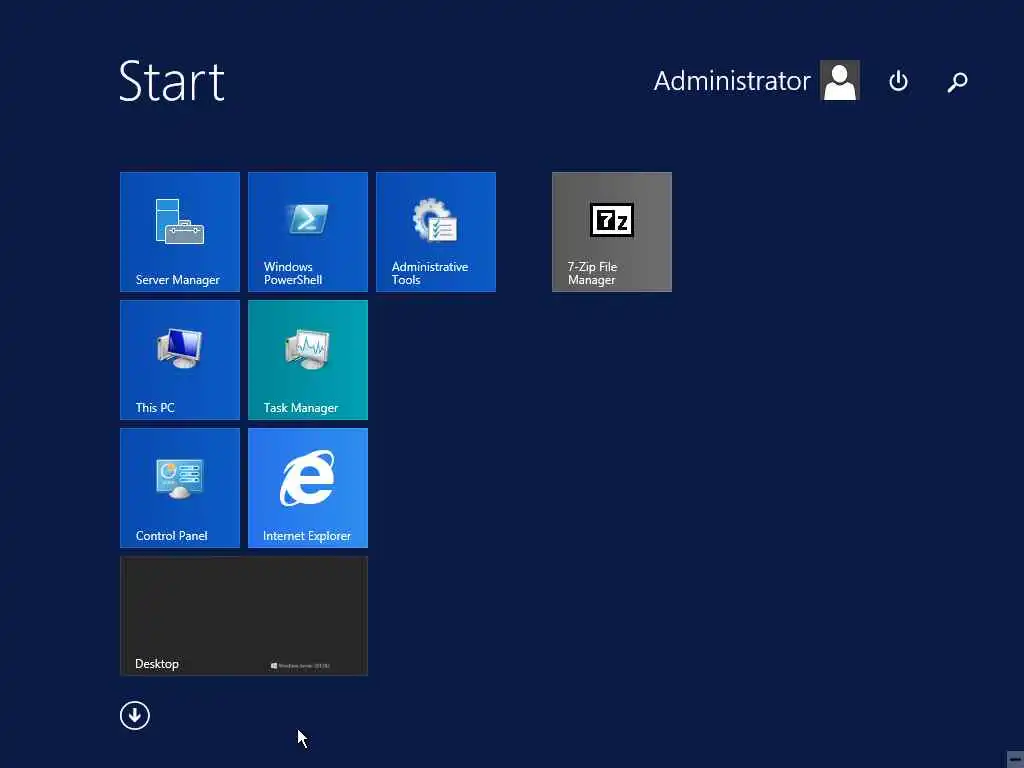Open the Control Panel tile
1024x768 pixels.
(x=180, y=488)
